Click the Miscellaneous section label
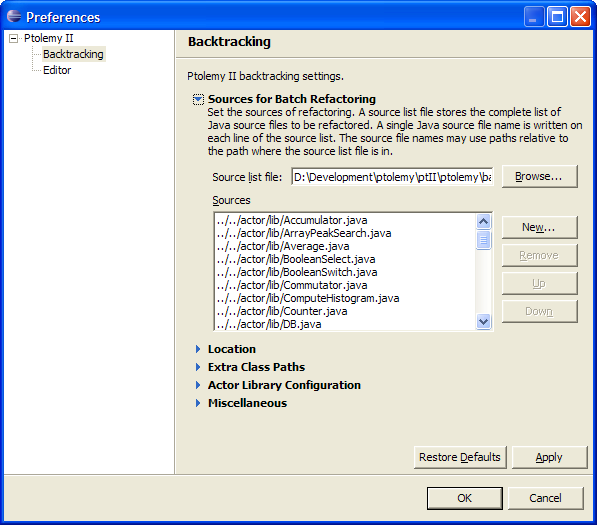Screen dimensions: 597x525 247,403
